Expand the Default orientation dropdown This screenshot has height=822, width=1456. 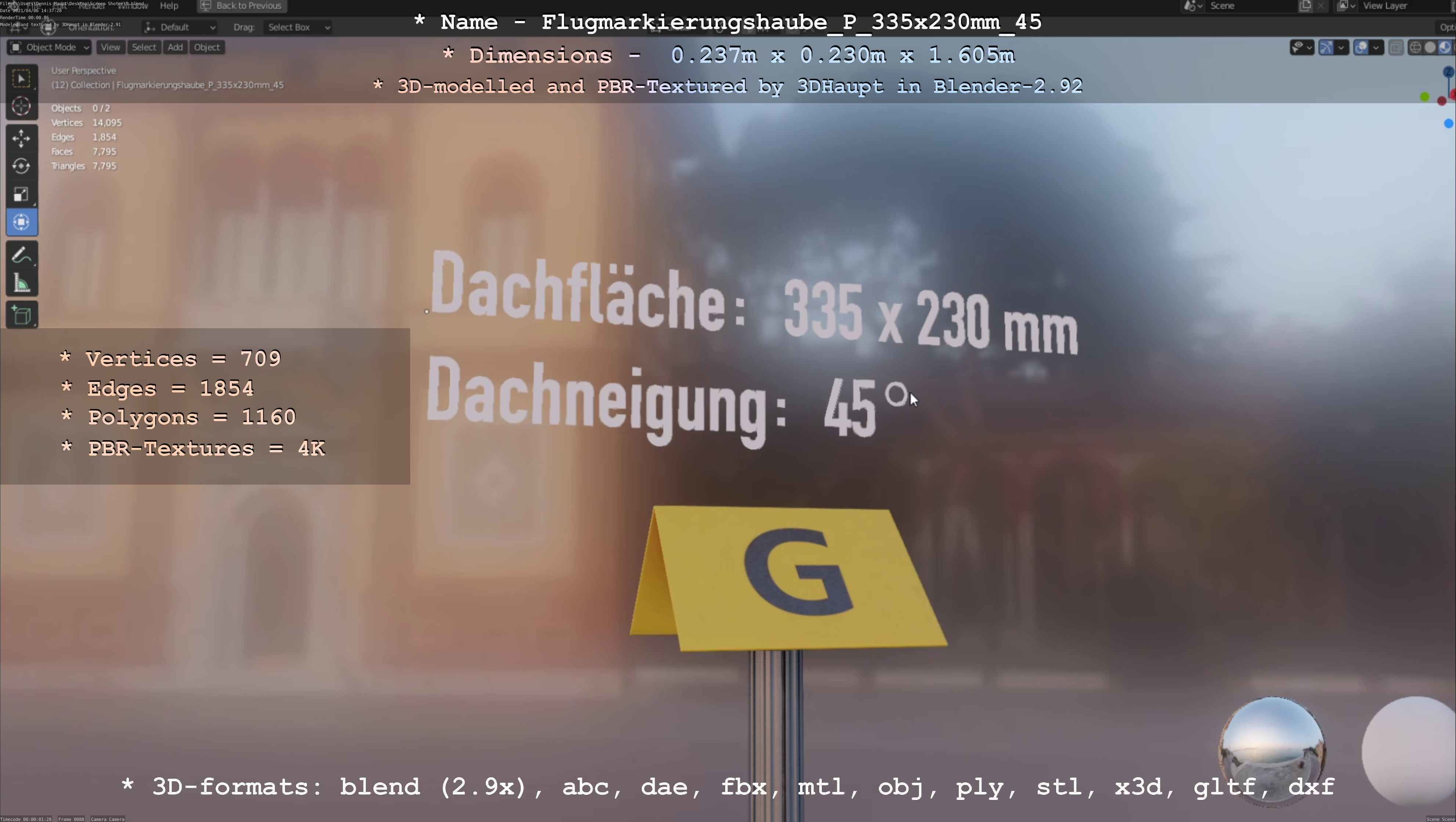pos(180,27)
